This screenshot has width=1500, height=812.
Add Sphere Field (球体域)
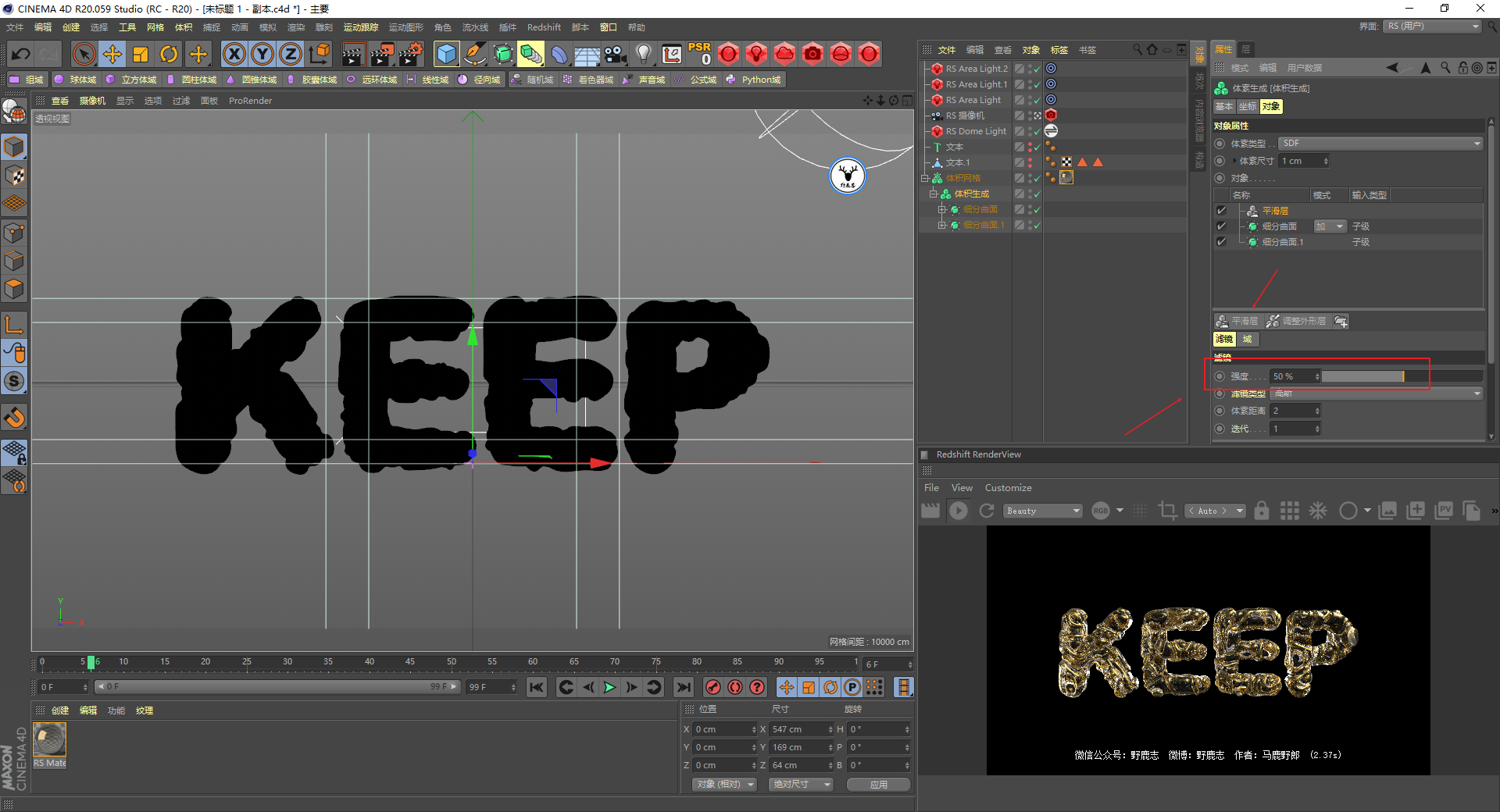(x=75, y=80)
